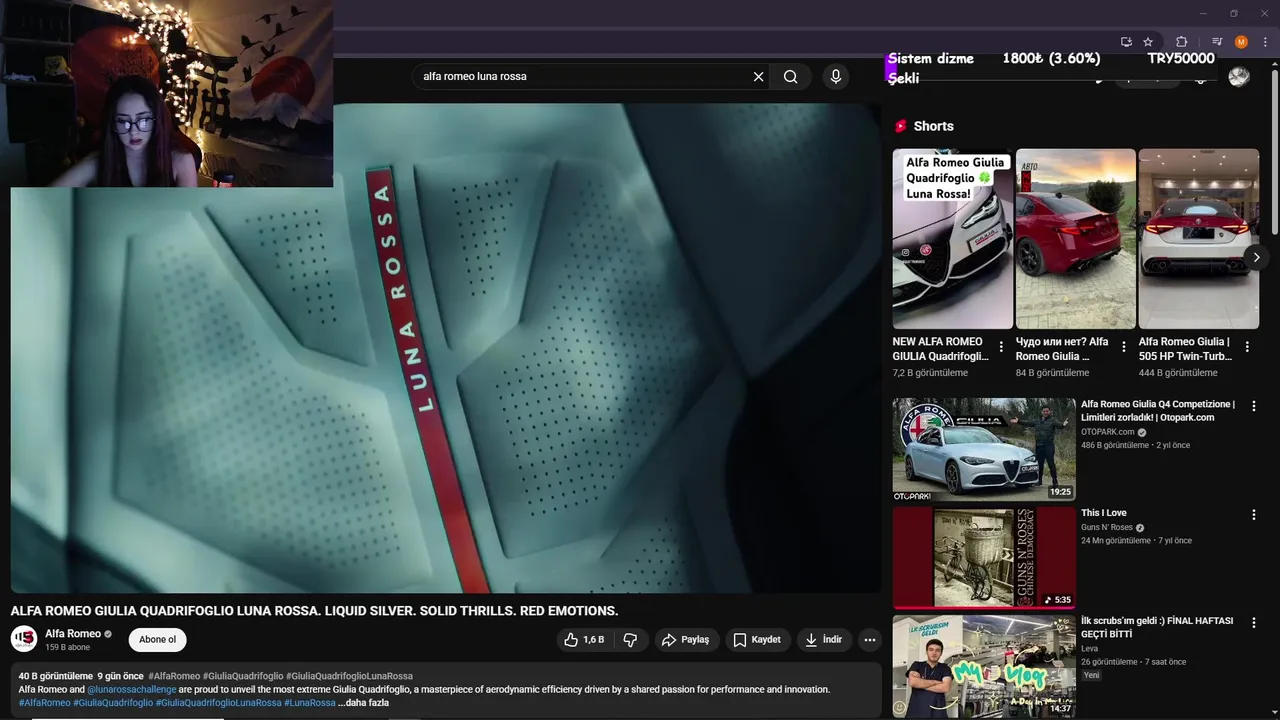Open the This I Love video thumbnail
1280x720 pixels.
pyautogui.click(x=984, y=558)
